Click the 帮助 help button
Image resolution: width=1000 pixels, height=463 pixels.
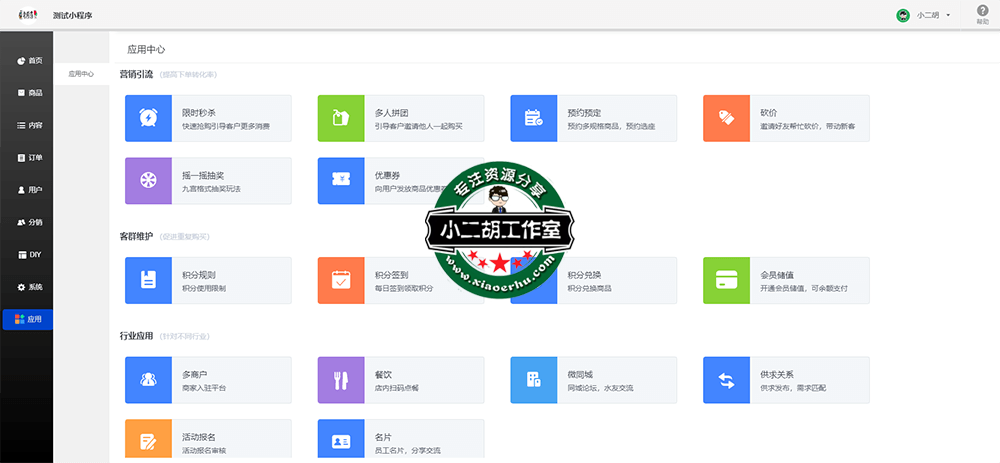[x=982, y=14]
